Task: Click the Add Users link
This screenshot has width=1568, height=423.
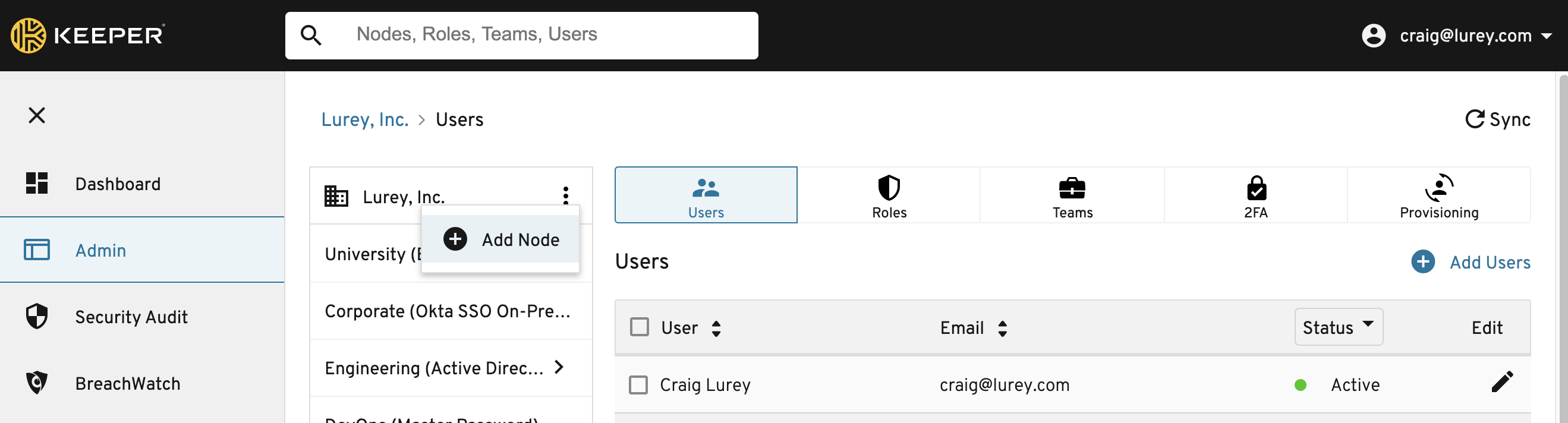Action: (x=1490, y=263)
